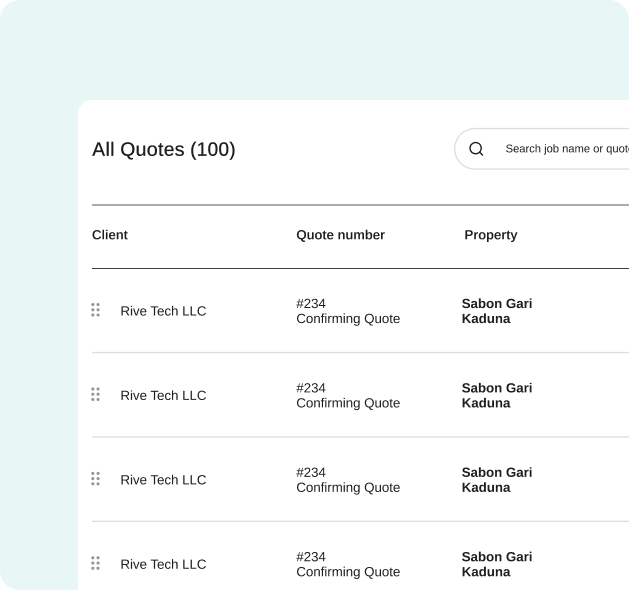Sort by the Client column header
The width and height of the screenshot is (629, 590).
110,235
